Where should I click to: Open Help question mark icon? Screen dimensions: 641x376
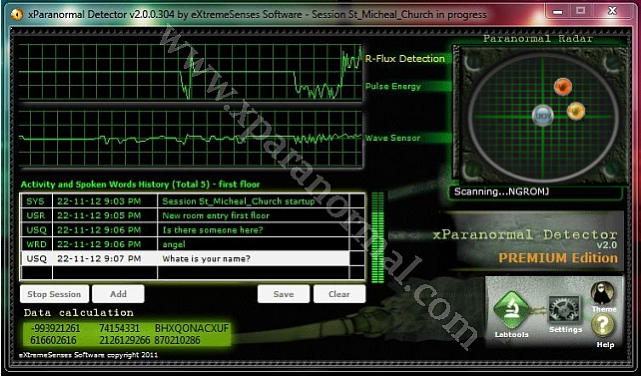point(603,326)
